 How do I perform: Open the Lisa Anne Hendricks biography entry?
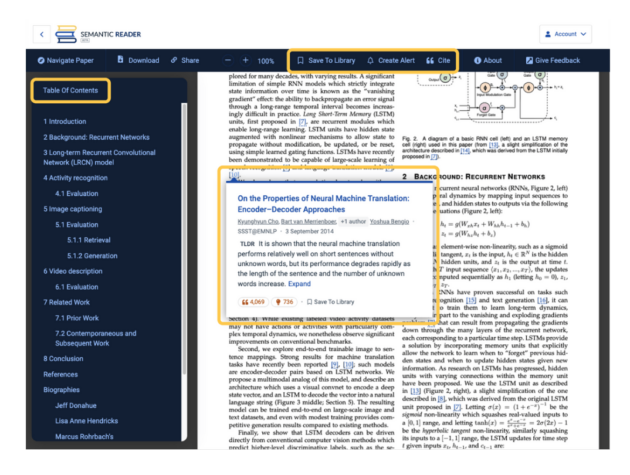[x=87, y=421]
